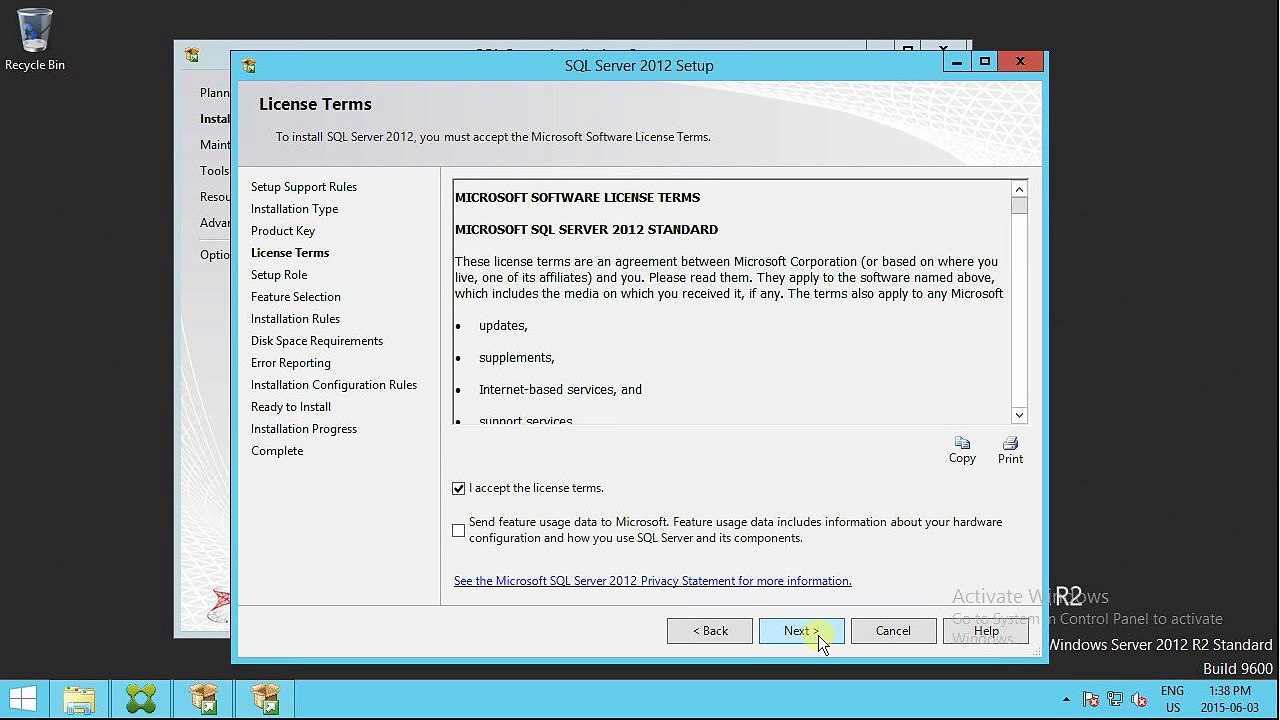Switch to the first setup box taskbar icon
This screenshot has width=1280, height=720.
pyautogui.click(x=203, y=699)
